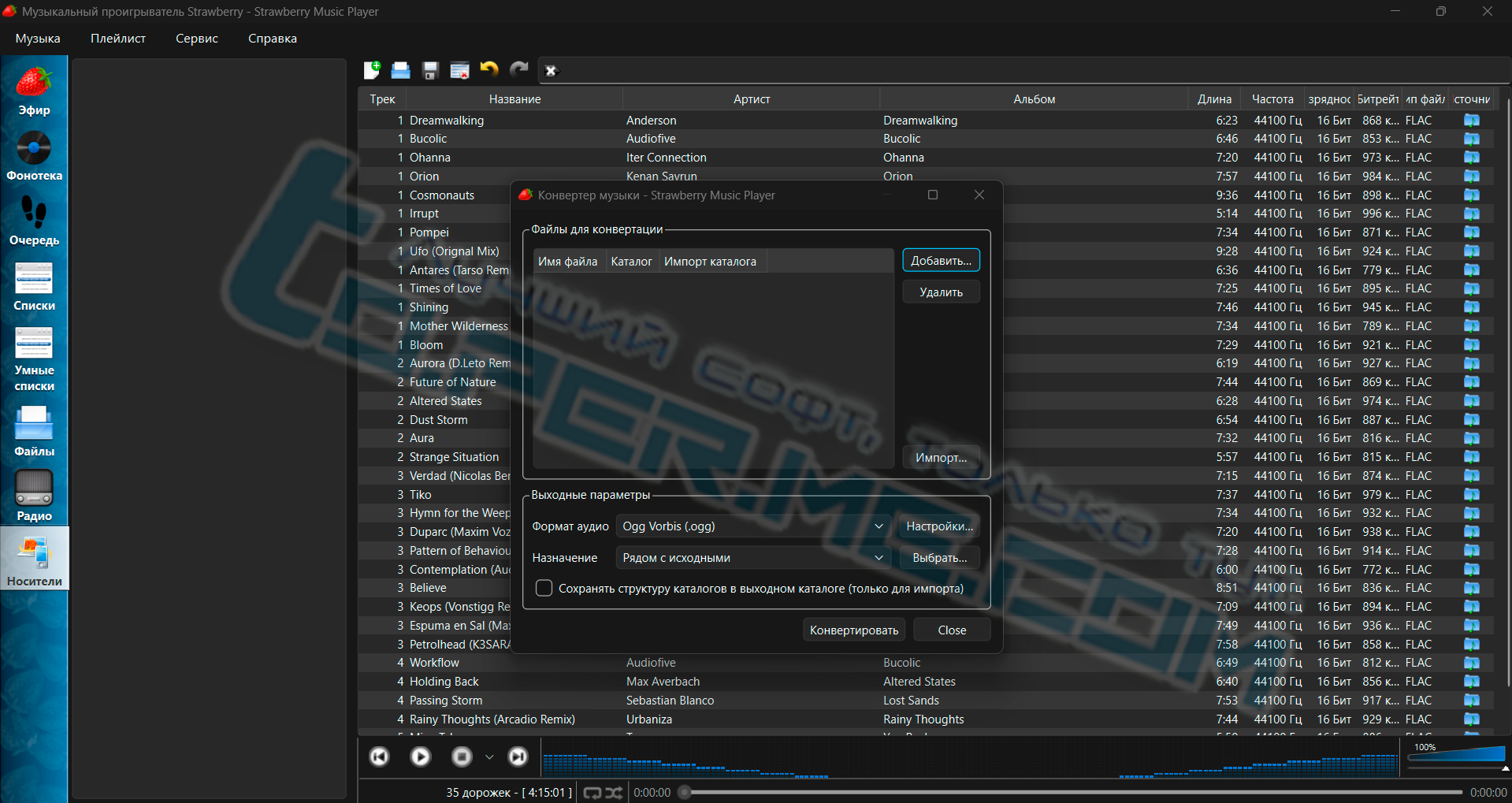The image size is (1512, 803).
Task: Stop playback with the stop button
Action: (x=462, y=757)
